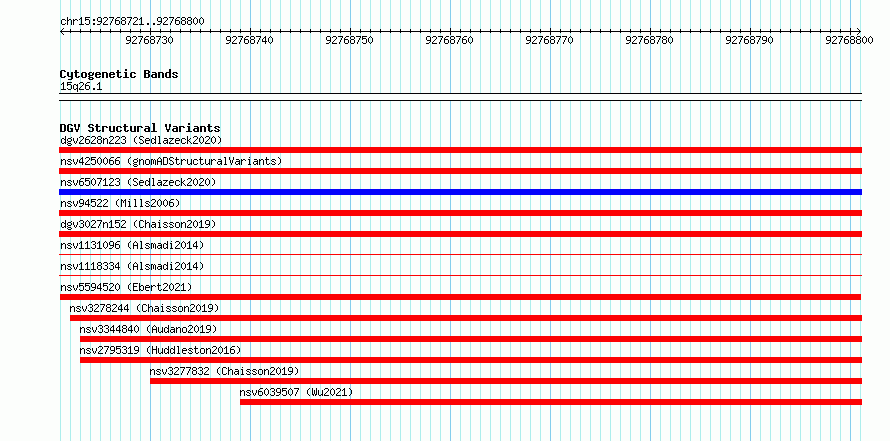This screenshot has height=441, width=890.
Task: Open nsv2795319 (Huddleston2016) label
Action: (x=160, y=350)
